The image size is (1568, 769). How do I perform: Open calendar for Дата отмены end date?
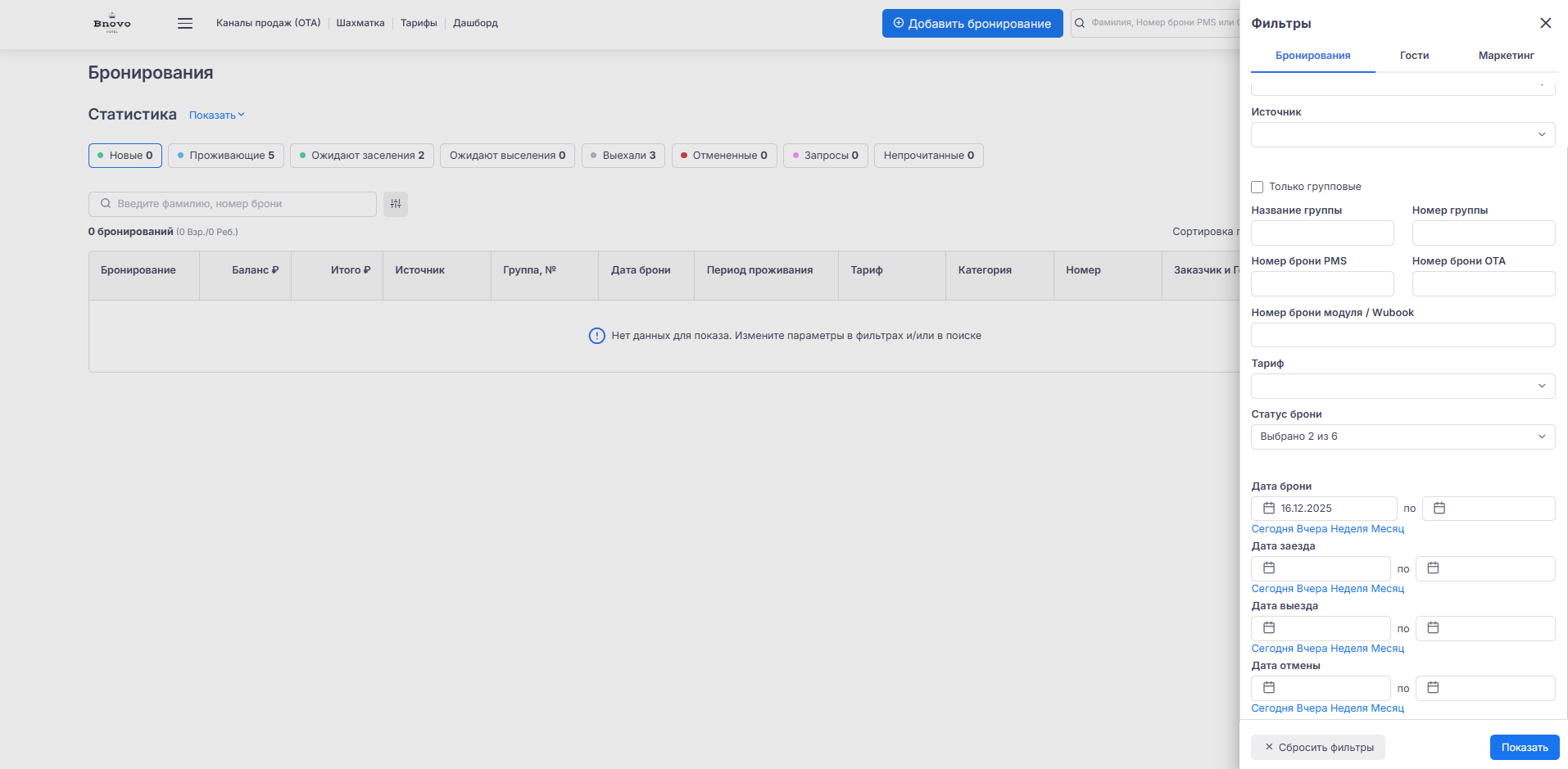[x=1433, y=688]
